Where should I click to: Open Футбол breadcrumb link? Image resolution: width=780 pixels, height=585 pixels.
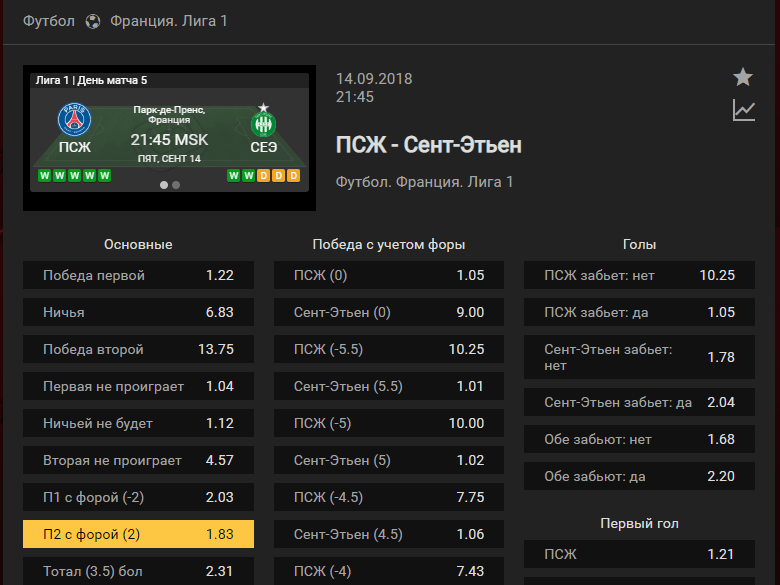(49, 21)
